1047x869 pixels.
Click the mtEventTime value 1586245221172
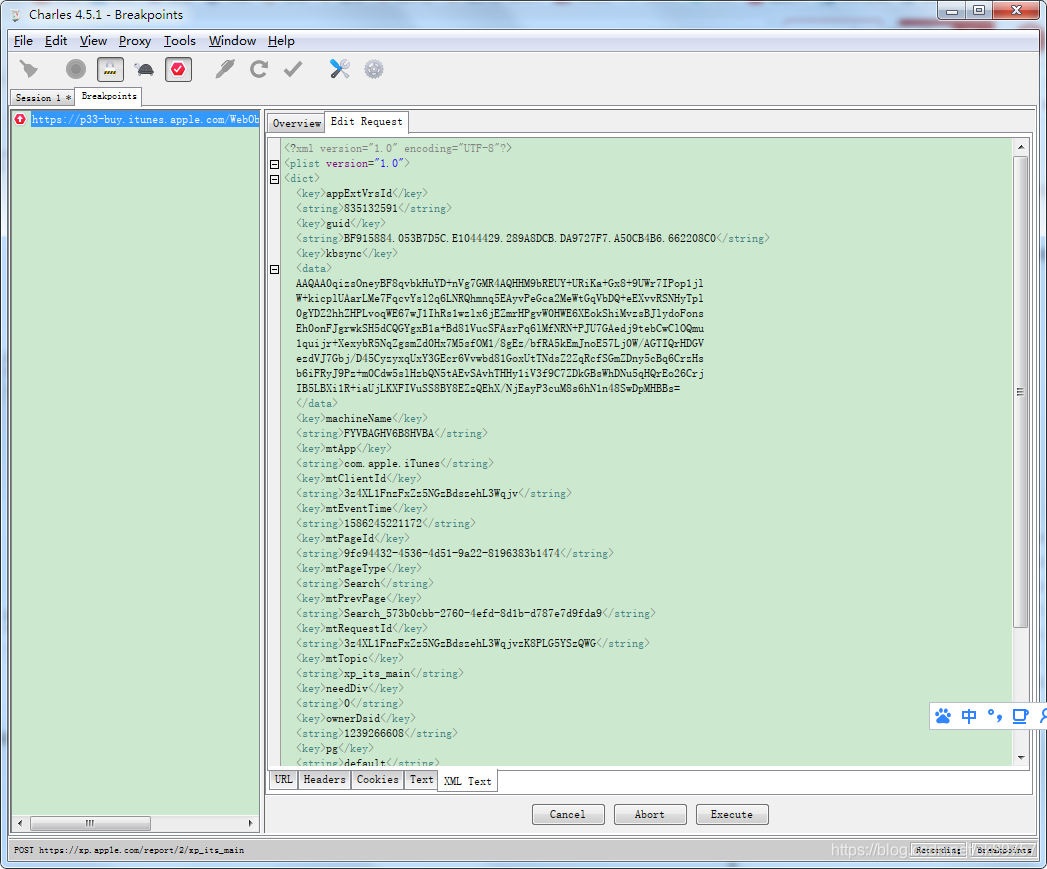click(x=383, y=524)
